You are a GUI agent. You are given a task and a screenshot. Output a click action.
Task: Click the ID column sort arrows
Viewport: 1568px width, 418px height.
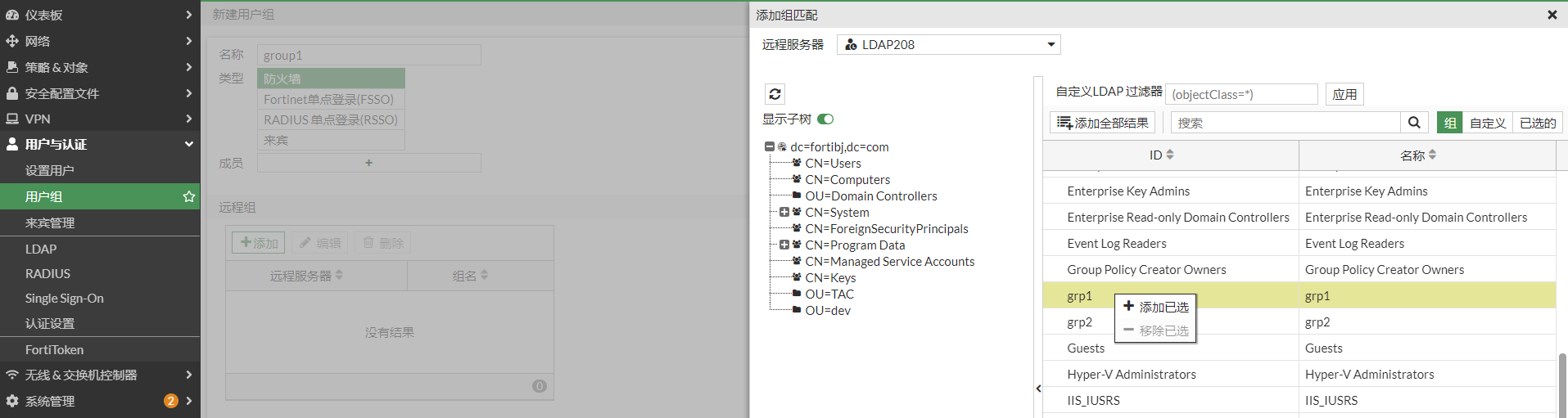click(1170, 155)
